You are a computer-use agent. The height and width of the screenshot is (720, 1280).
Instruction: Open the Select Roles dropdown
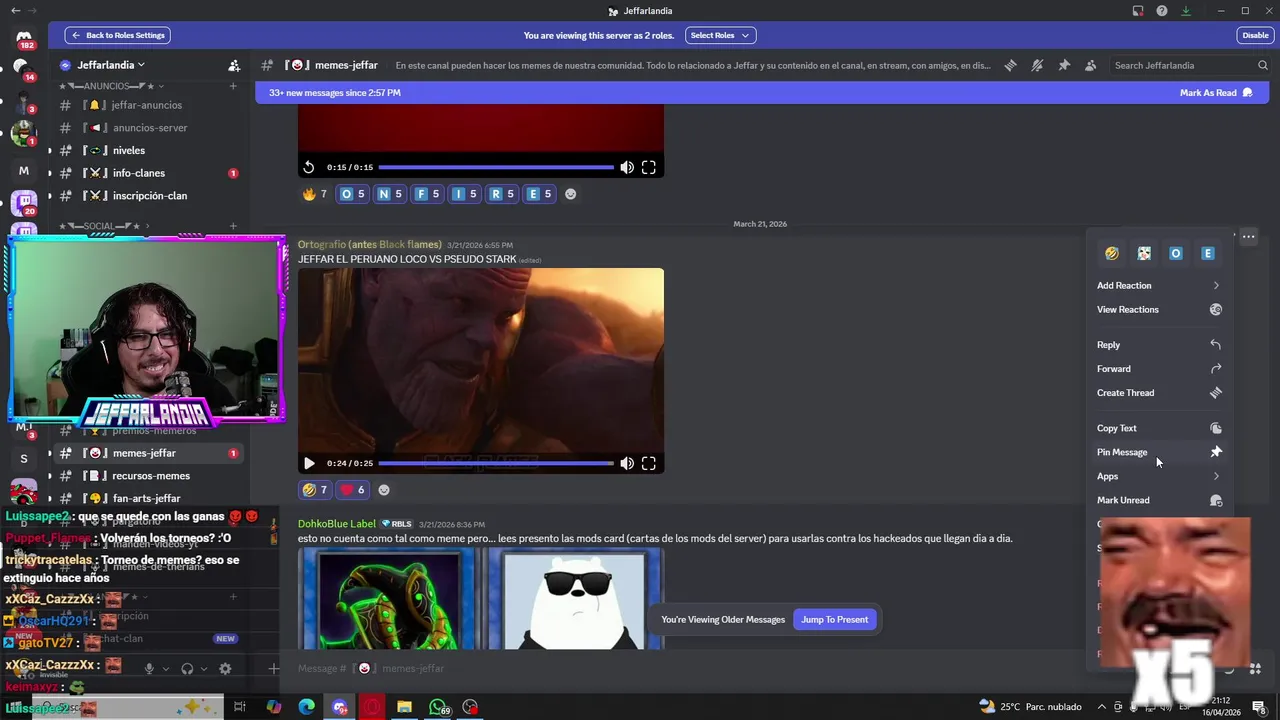[720, 35]
